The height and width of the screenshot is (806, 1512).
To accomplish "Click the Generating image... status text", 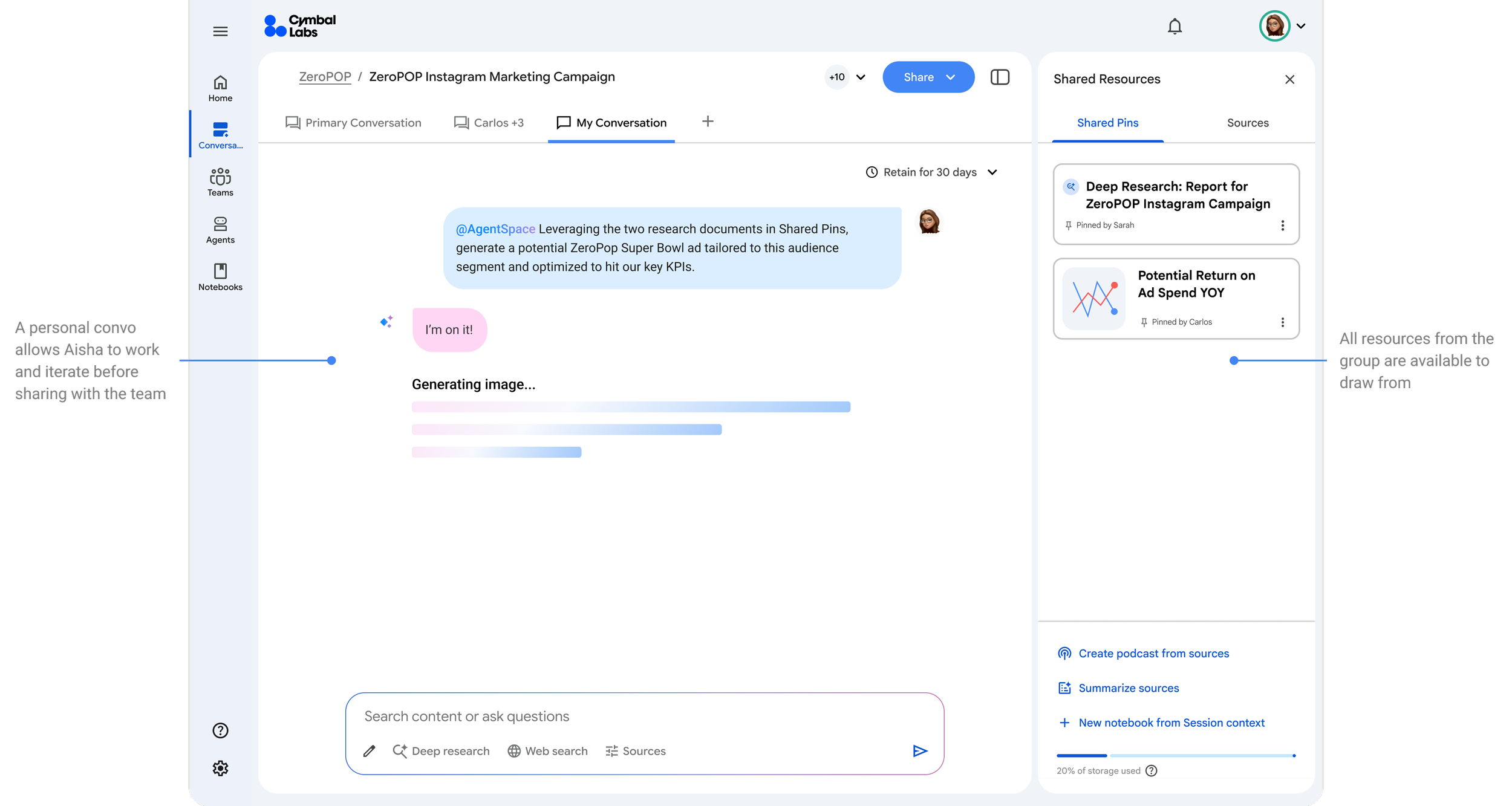I will point(474,385).
